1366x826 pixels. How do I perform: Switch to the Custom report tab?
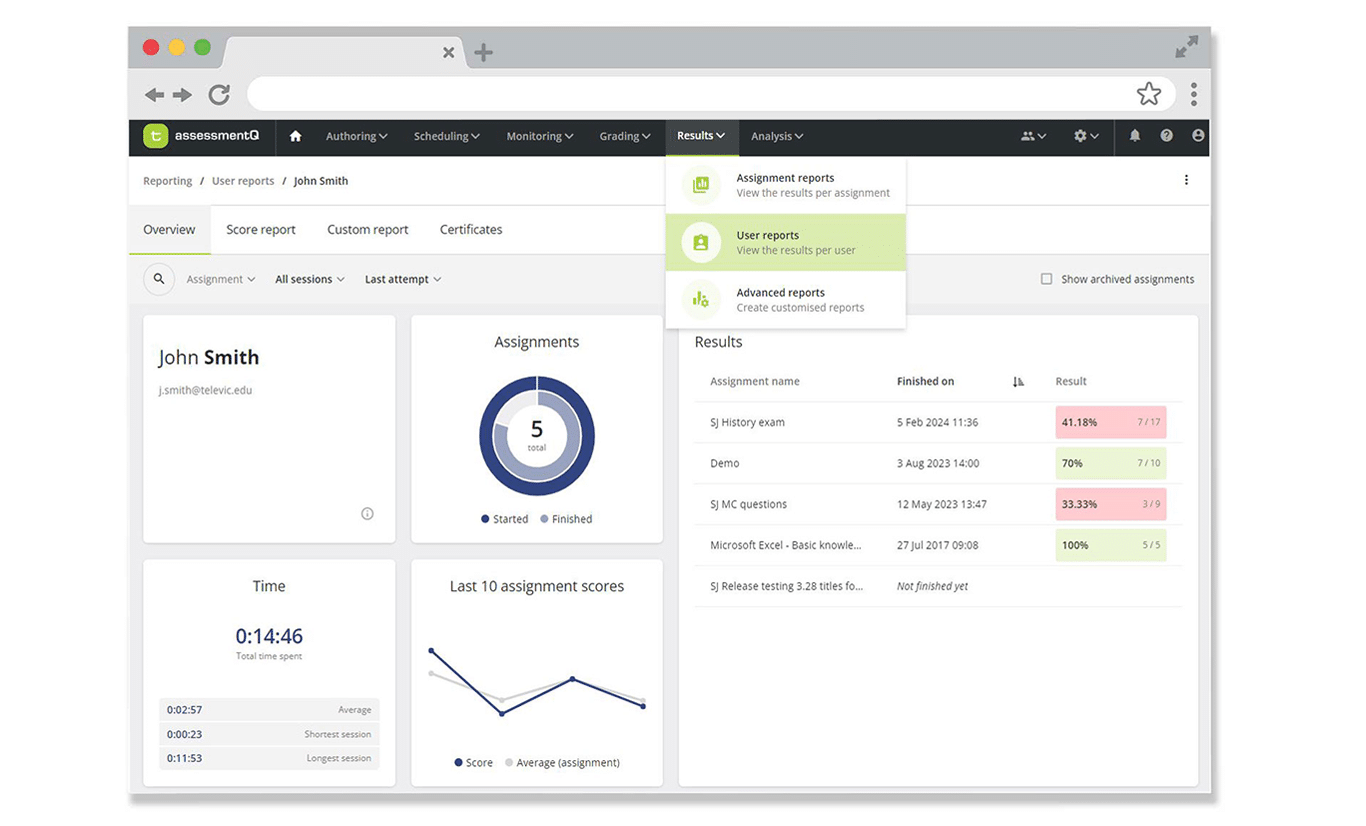(x=368, y=230)
